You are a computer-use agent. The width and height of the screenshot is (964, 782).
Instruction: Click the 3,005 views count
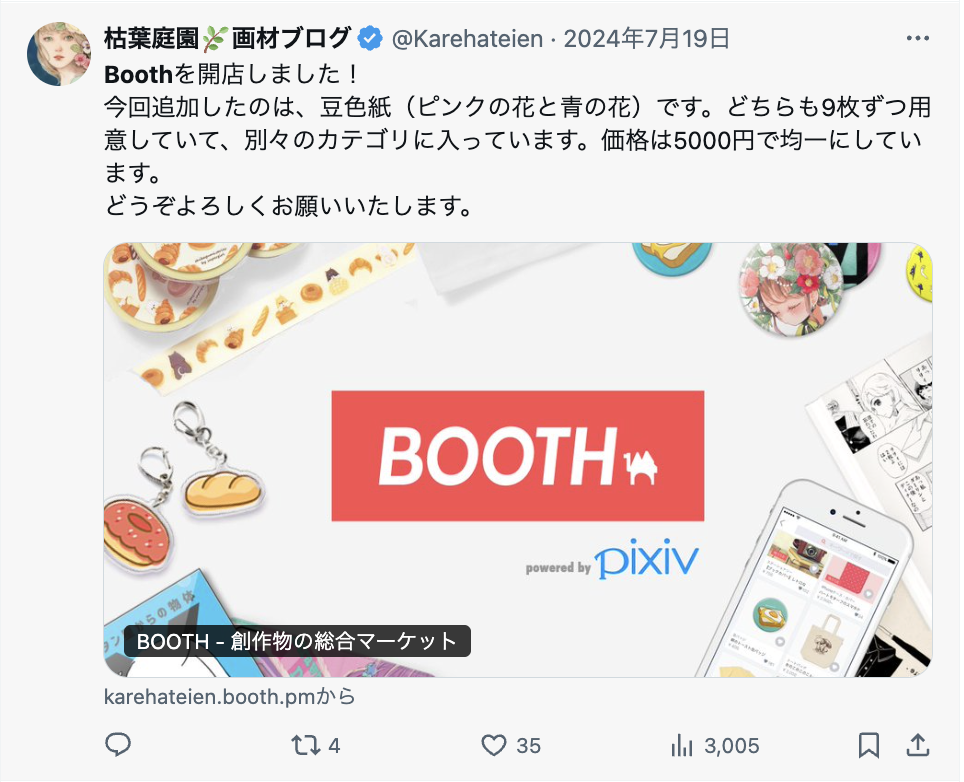coord(732,746)
